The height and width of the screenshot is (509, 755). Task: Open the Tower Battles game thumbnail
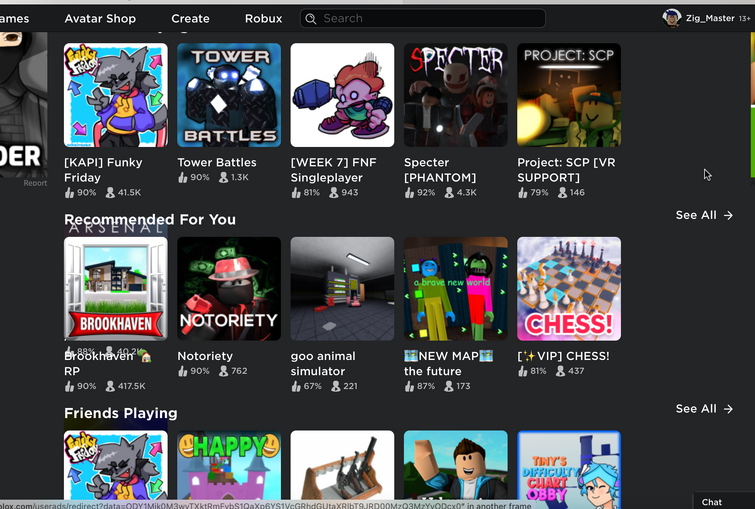(x=229, y=95)
